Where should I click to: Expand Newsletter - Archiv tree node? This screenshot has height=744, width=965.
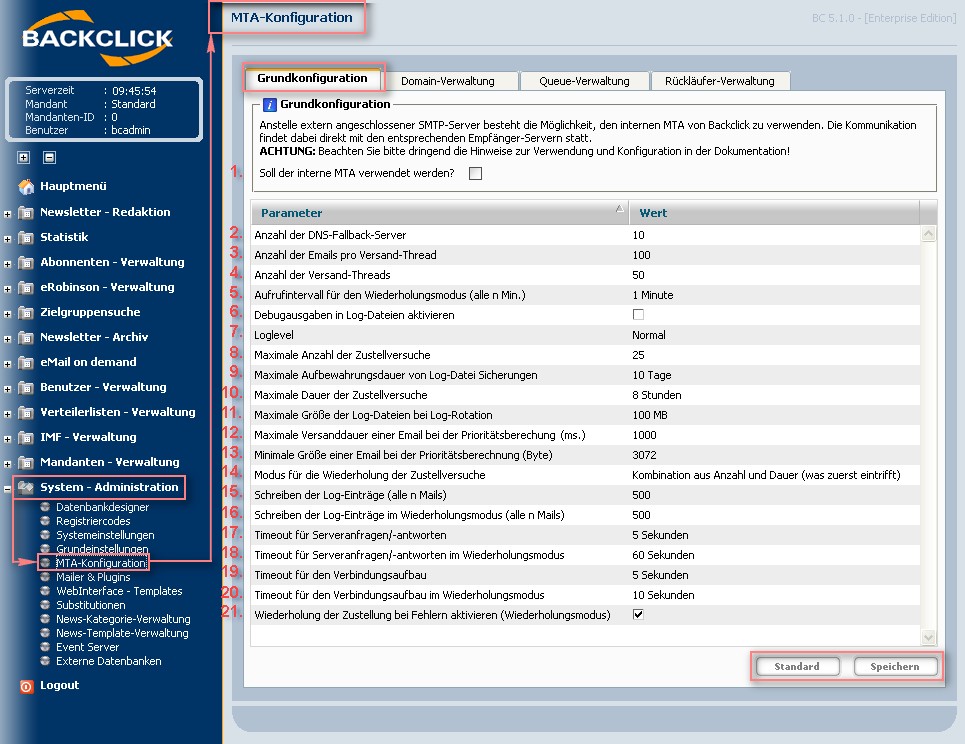click(x=7, y=339)
